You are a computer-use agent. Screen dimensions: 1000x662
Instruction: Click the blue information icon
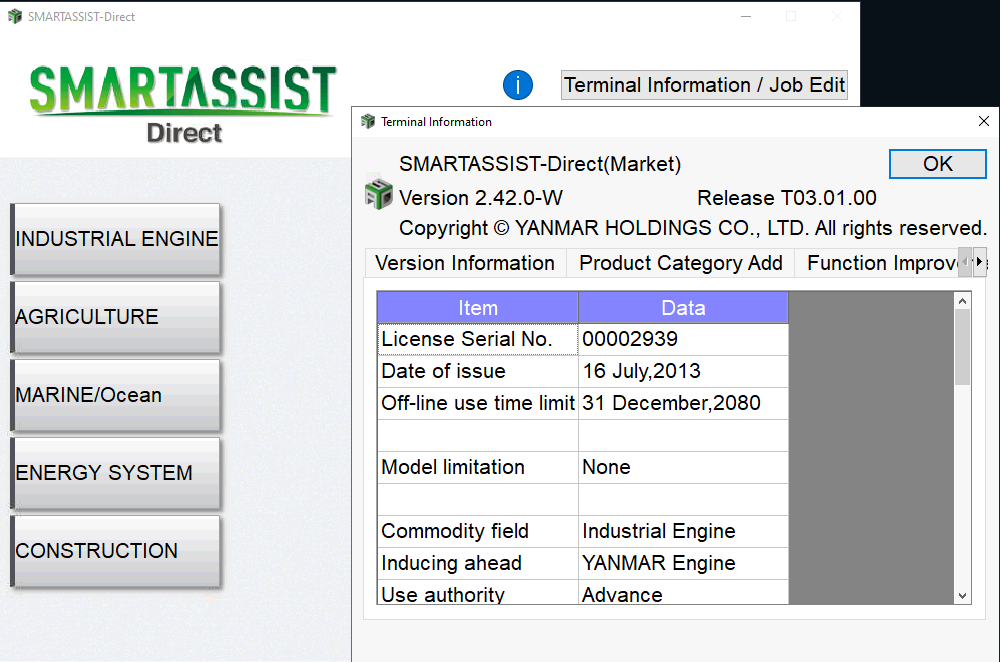pos(518,85)
